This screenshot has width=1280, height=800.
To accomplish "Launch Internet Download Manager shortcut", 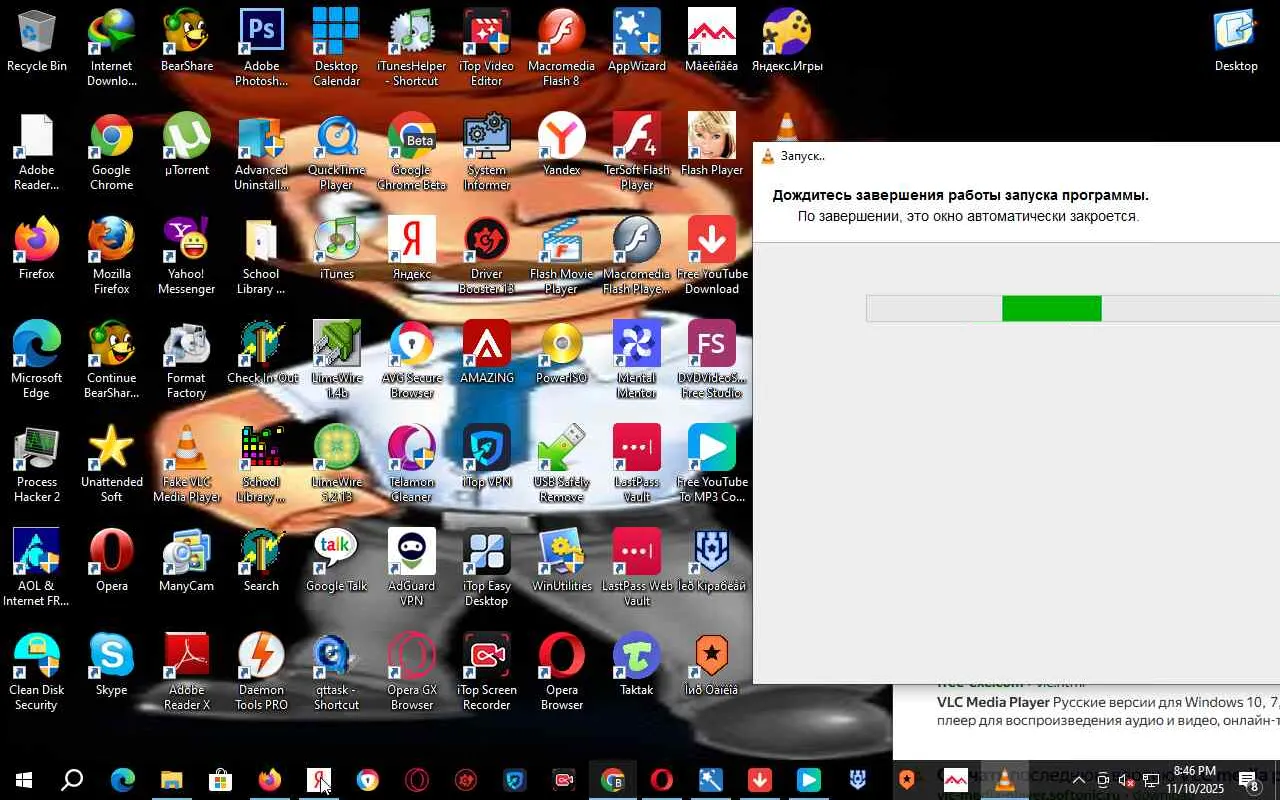I will click(112, 48).
